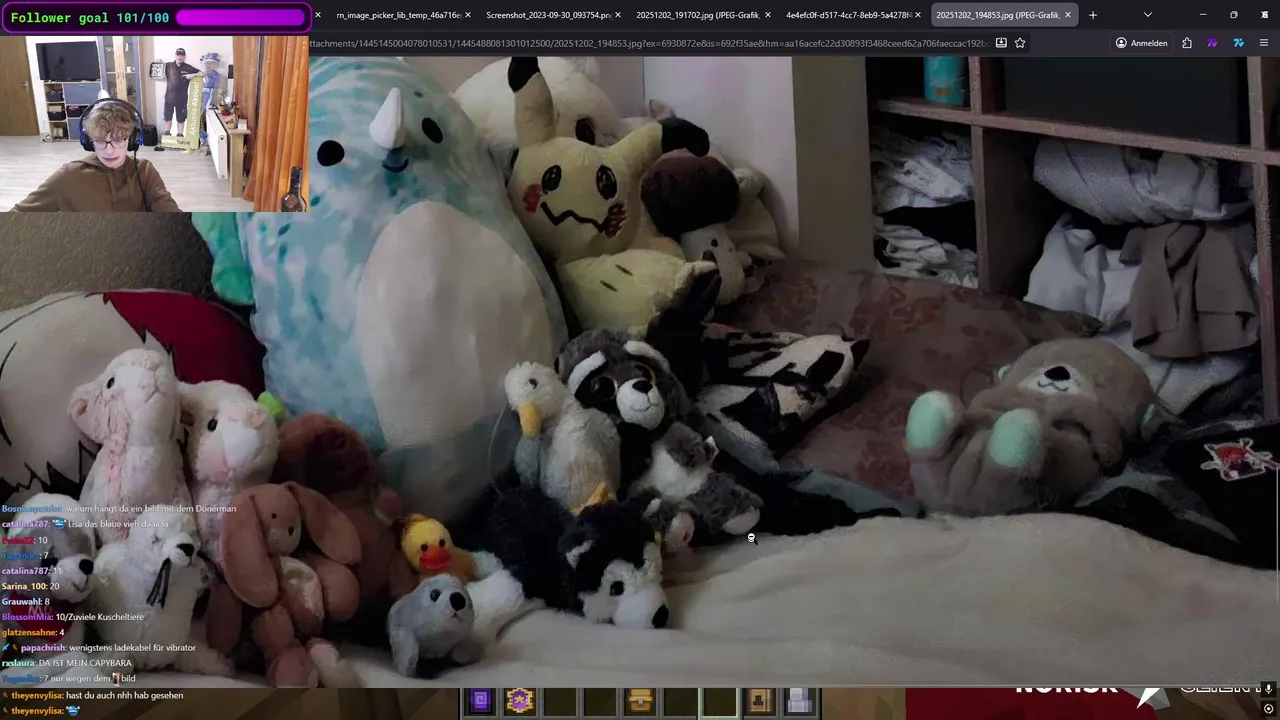Click the Follower goal progress bar
The image size is (1280, 720).
click(241, 17)
